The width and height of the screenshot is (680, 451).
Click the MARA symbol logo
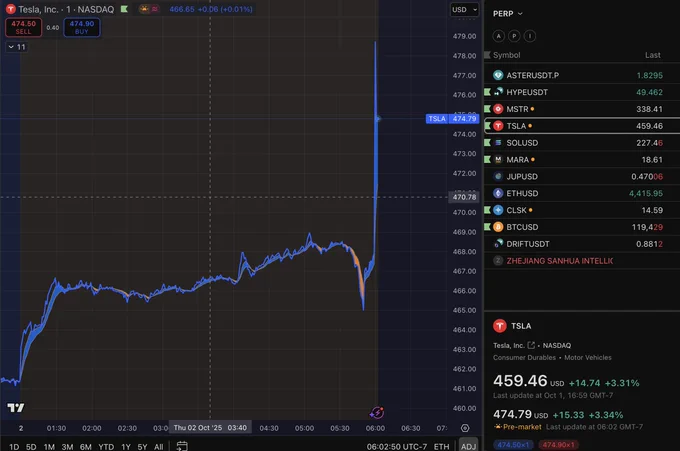pyautogui.click(x=498, y=160)
